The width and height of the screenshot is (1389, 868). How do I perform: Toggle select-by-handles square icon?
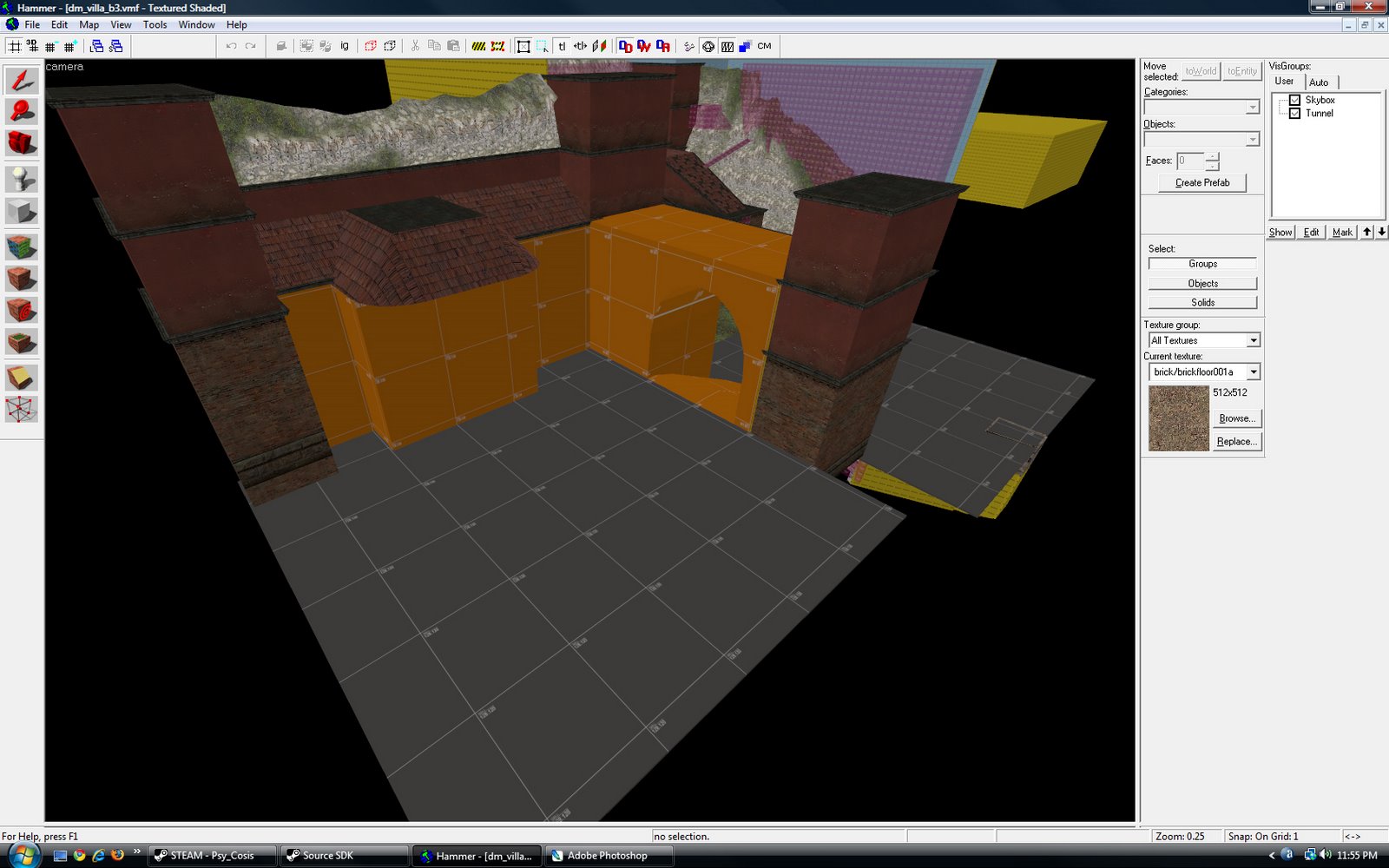pyautogui.click(x=523, y=46)
